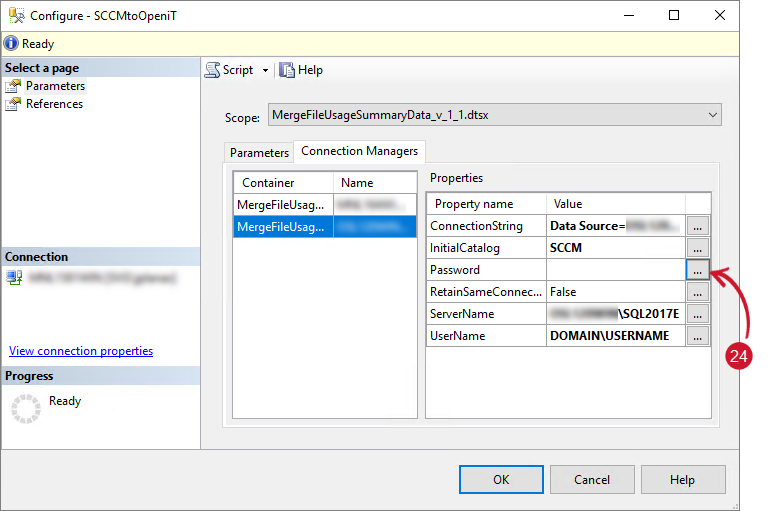Click the Progress spinner indicator

[x=26, y=409]
